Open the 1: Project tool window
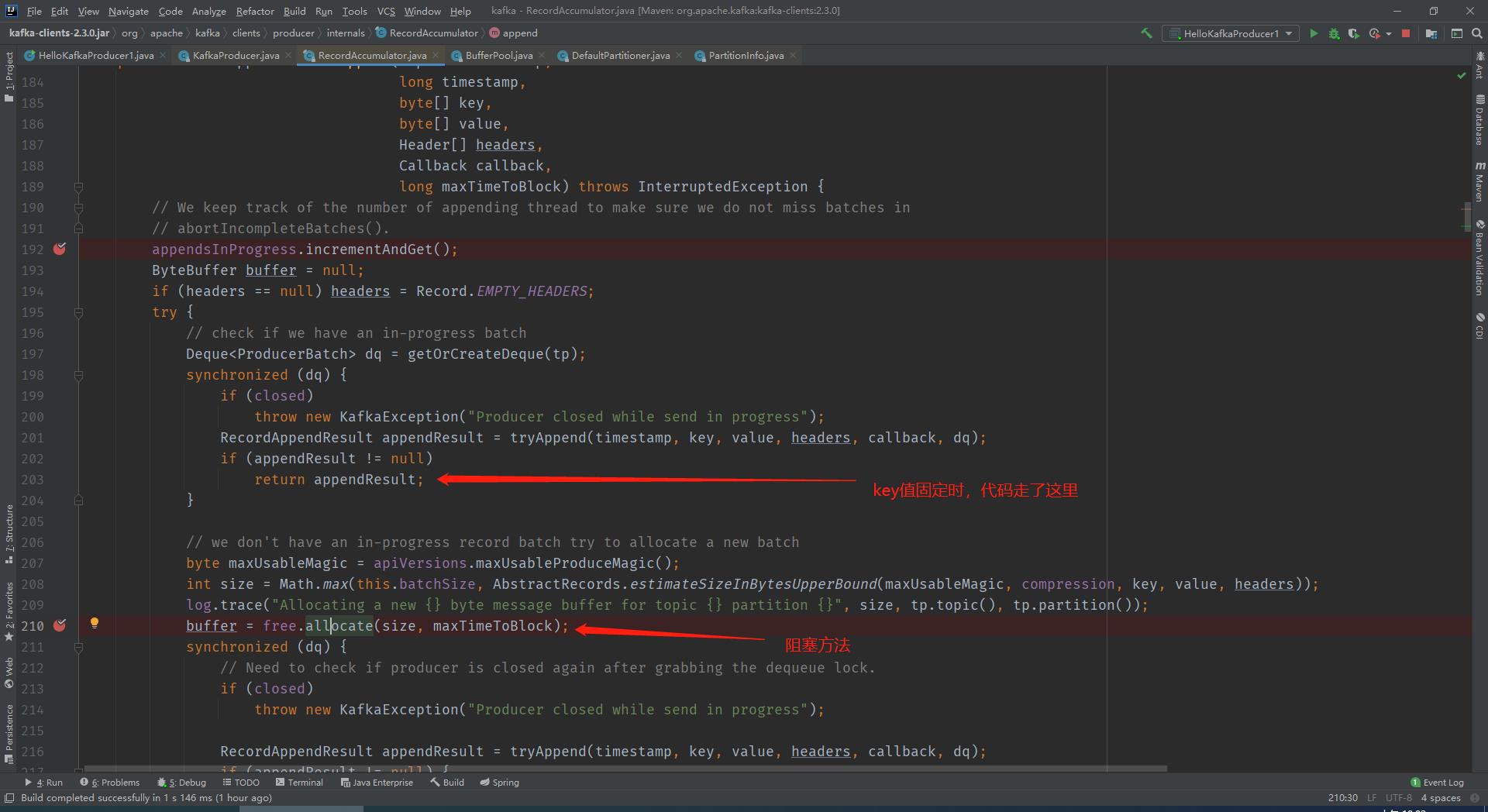Screen dimensions: 1488x812 point(9,77)
